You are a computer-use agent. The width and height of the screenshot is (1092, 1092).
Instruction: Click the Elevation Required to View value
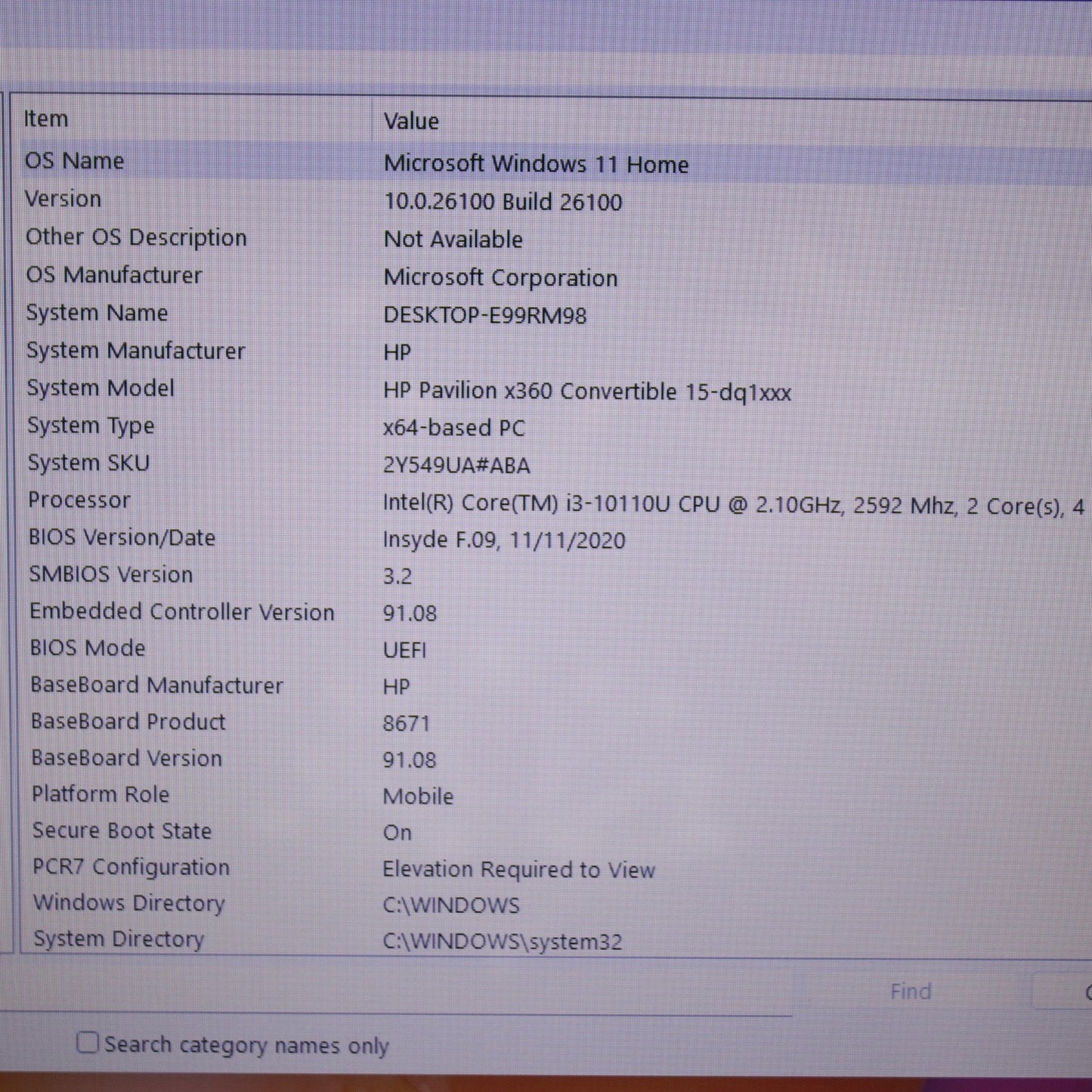tap(518, 869)
